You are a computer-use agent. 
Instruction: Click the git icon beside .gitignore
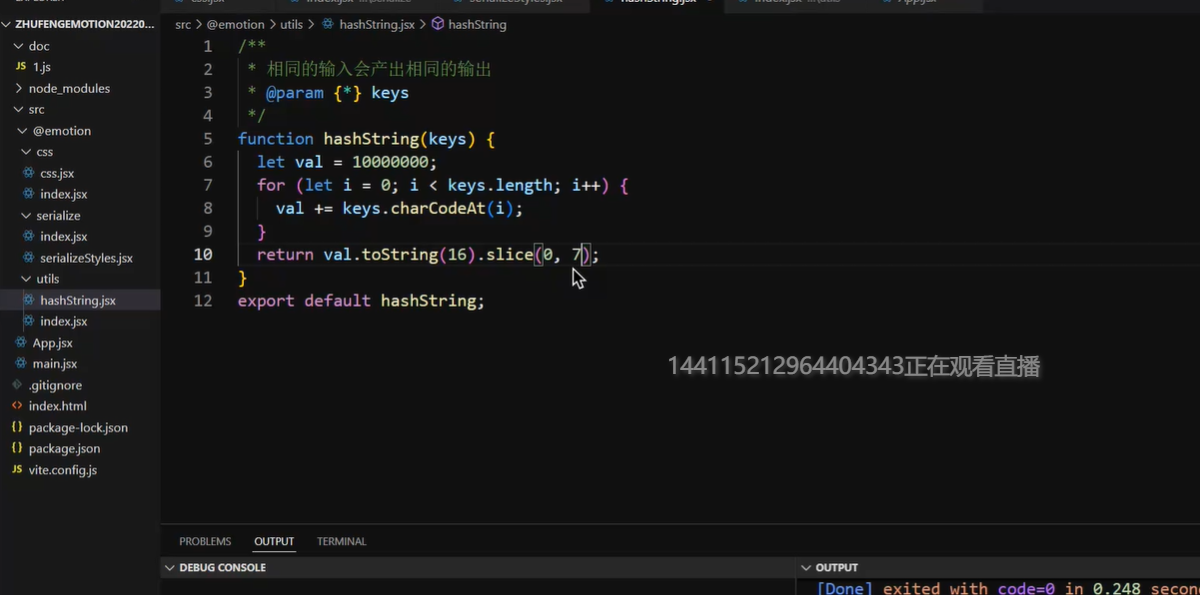[x=18, y=385]
